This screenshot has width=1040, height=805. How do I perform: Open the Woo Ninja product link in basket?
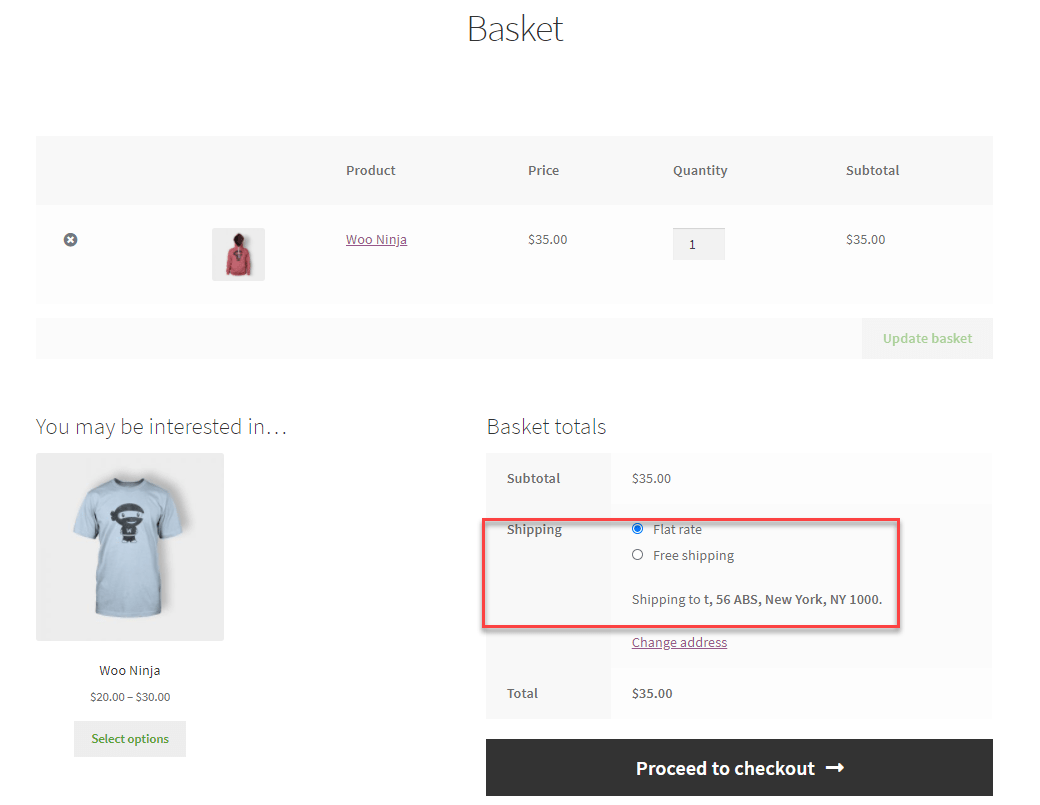click(x=376, y=239)
